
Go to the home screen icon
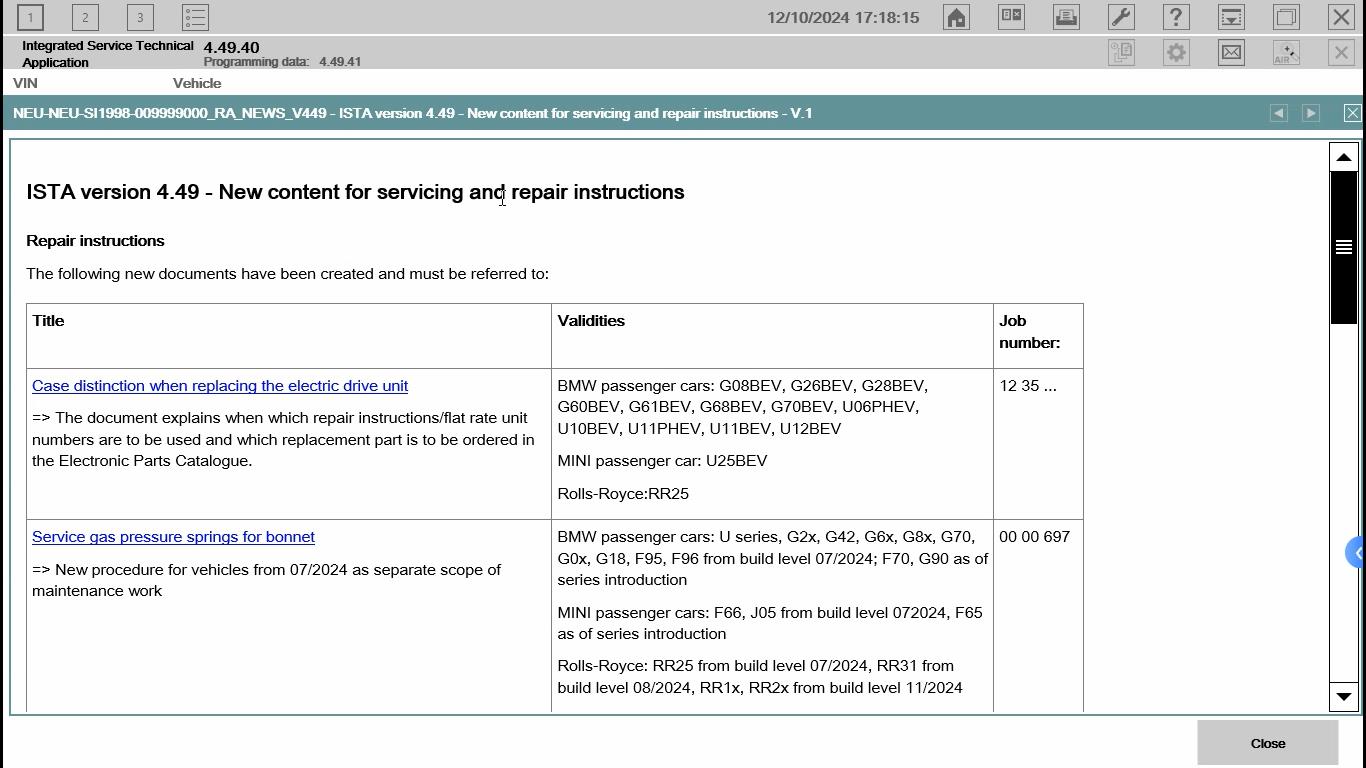point(956,17)
